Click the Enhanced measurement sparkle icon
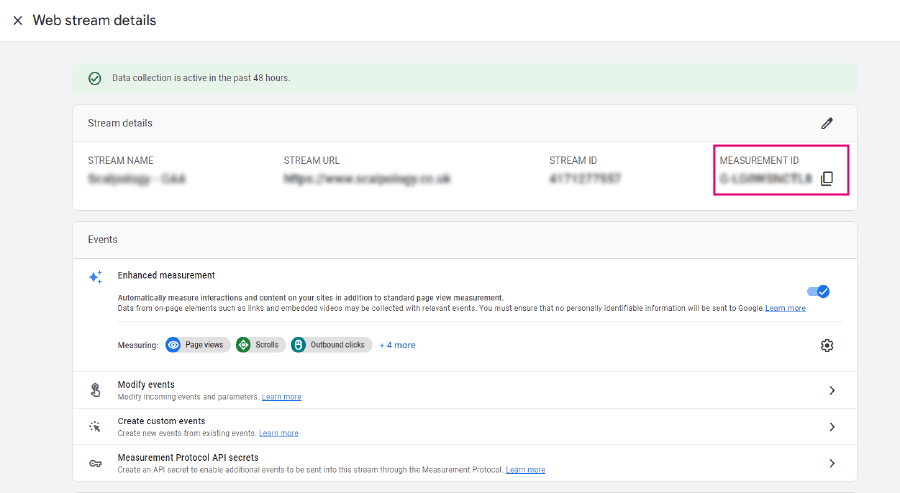The image size is (900, 493). tap(95, 277)
